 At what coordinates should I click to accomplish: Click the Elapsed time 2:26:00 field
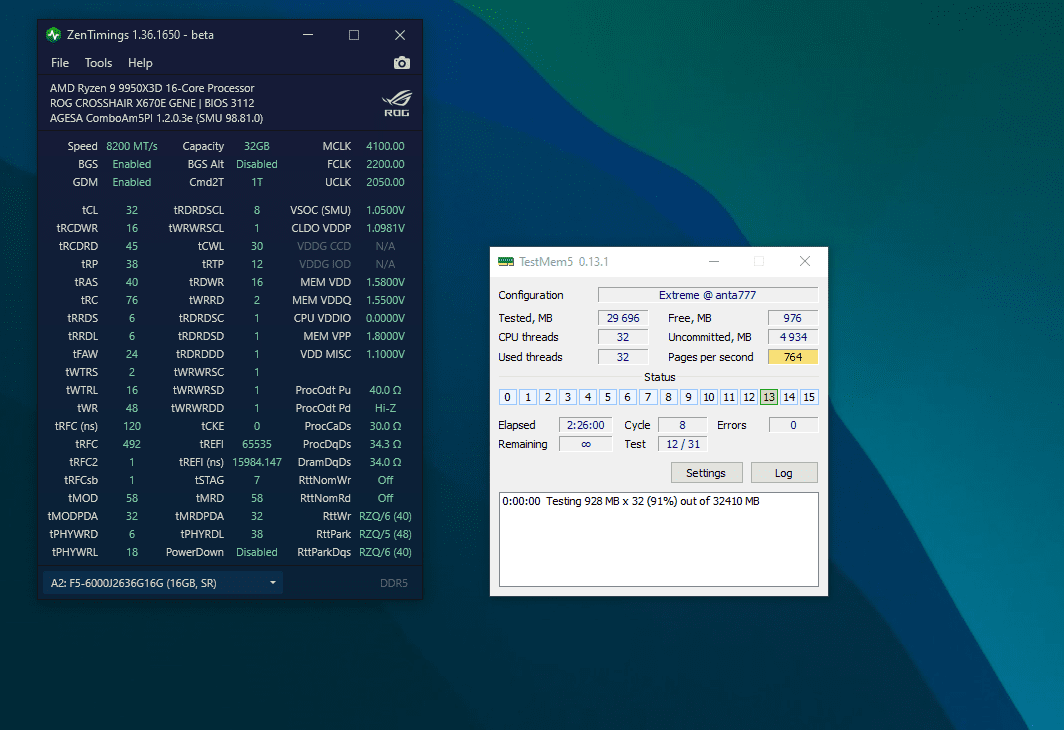pyautogui.click(x=586, y=425)
